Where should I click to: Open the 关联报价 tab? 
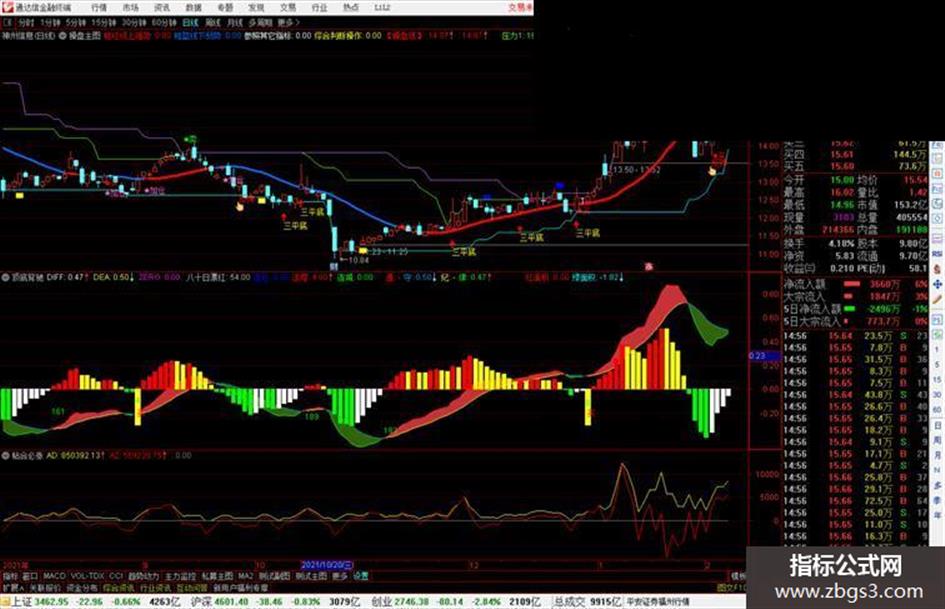(x=45, y=587)
